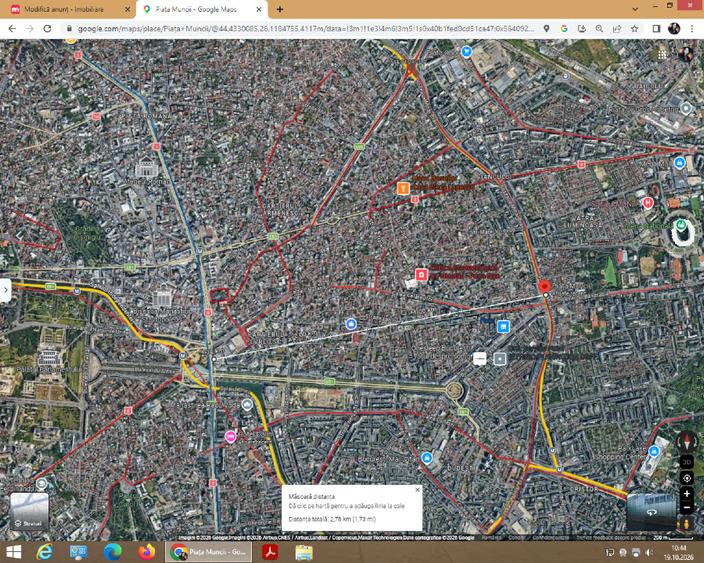This screenshot has width=704, height=563.
Task: Open the Chrome side panel
Action: pos(656,29)
